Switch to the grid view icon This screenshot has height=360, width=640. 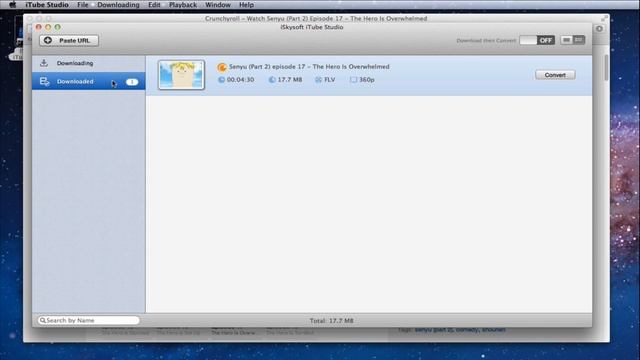[579, 40]
